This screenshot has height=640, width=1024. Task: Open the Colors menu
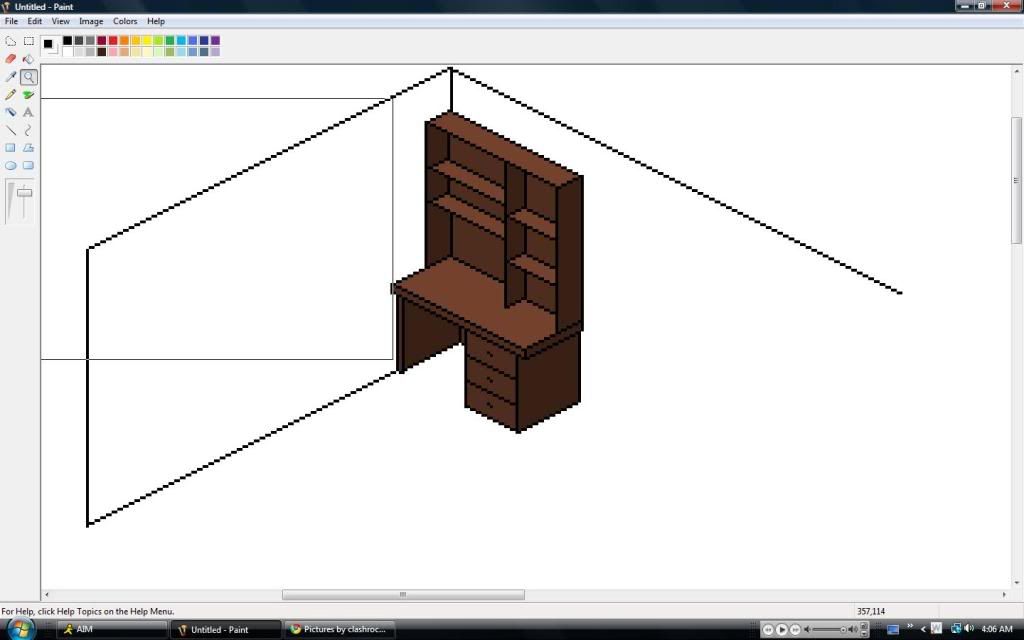[125, 21]
